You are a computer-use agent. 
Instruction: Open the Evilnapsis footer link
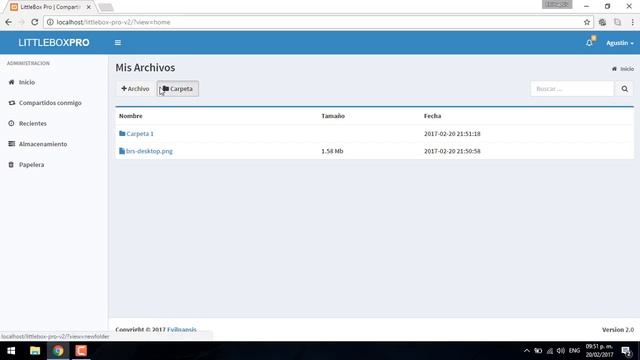point(182,329)
